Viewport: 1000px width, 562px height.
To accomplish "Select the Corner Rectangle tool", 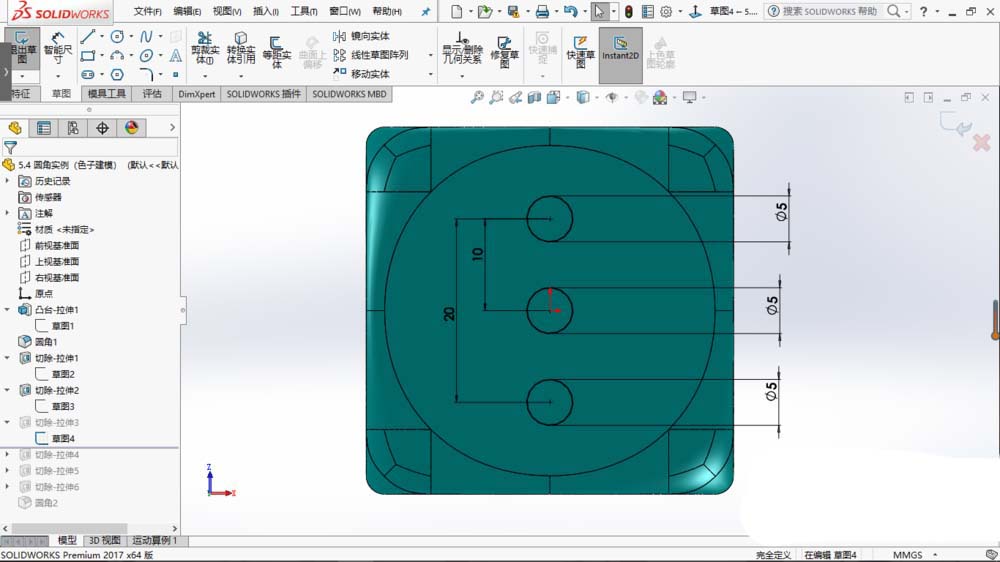I will (x=88, y=55).
